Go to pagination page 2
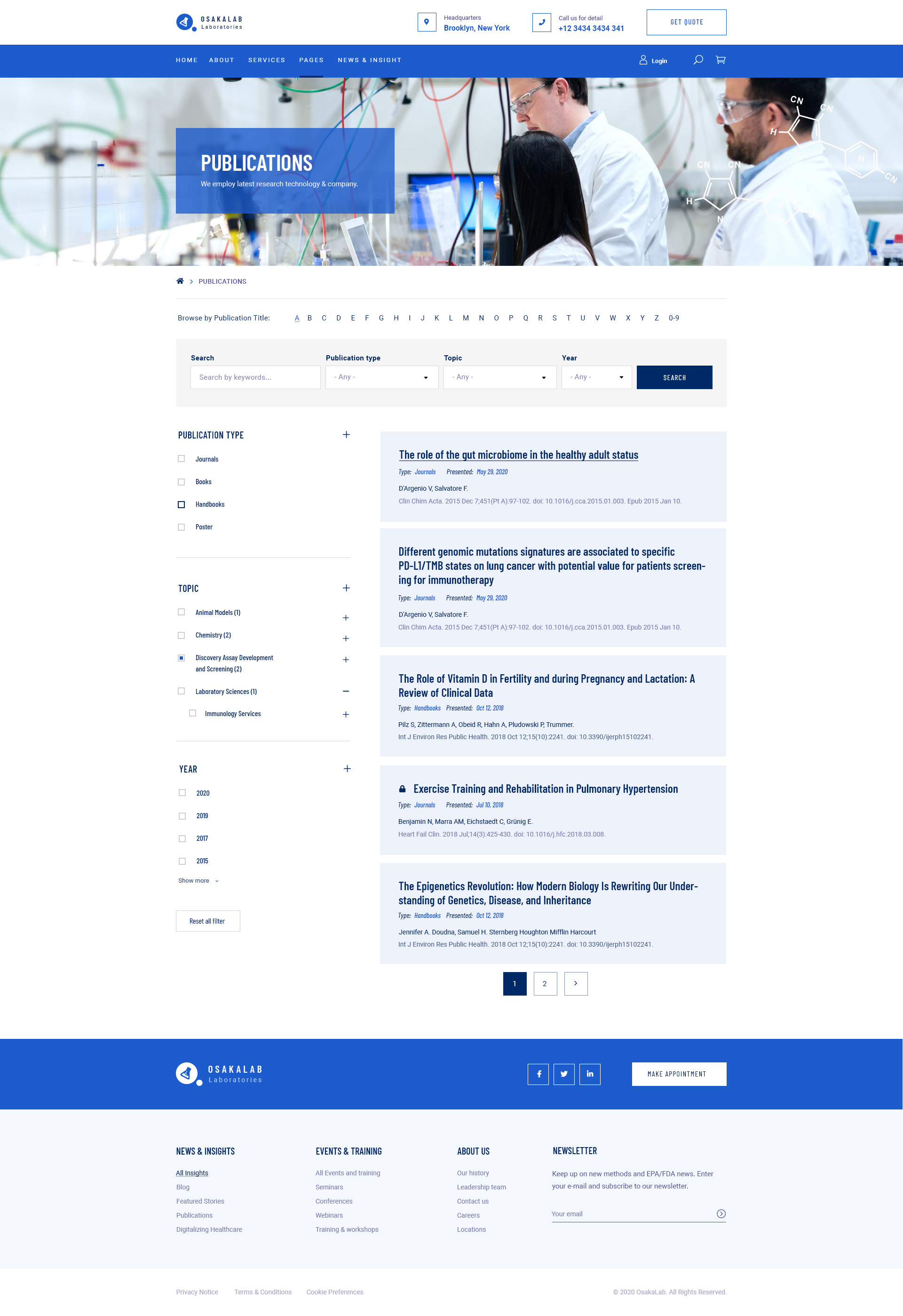The width and height of the screenshot is (903, 1316). pyautogui.click(x=545, y=984)
